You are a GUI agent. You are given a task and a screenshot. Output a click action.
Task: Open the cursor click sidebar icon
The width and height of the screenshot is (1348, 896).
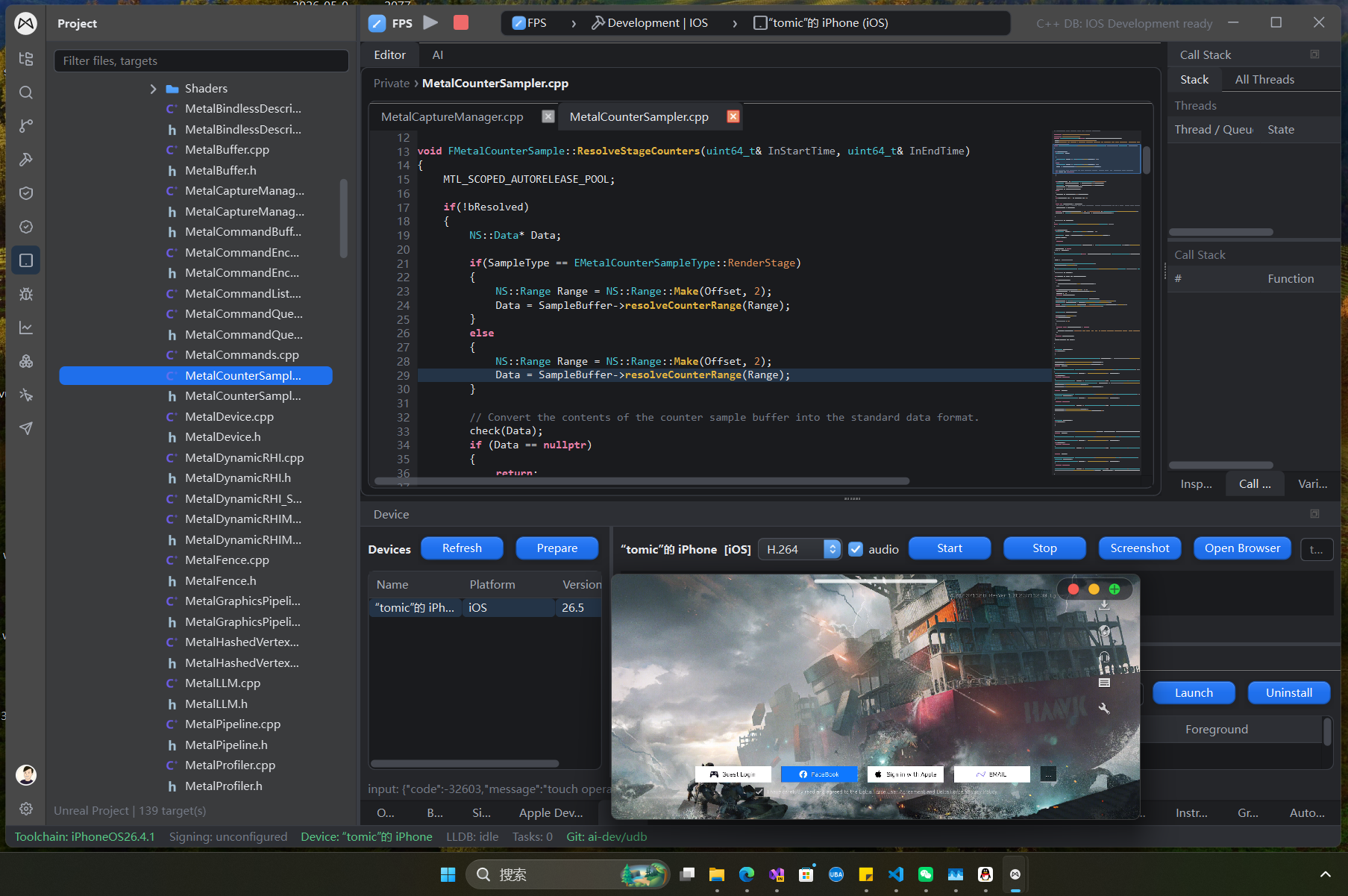(x=26, y=395)
